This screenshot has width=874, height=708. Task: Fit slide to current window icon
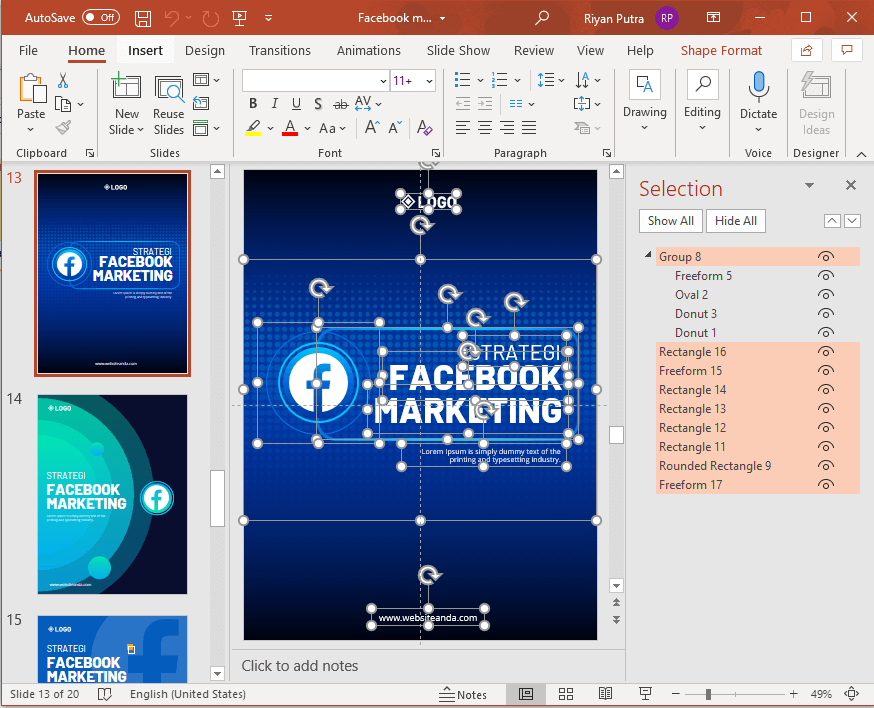pyautogui.click(x=851, y=694)
